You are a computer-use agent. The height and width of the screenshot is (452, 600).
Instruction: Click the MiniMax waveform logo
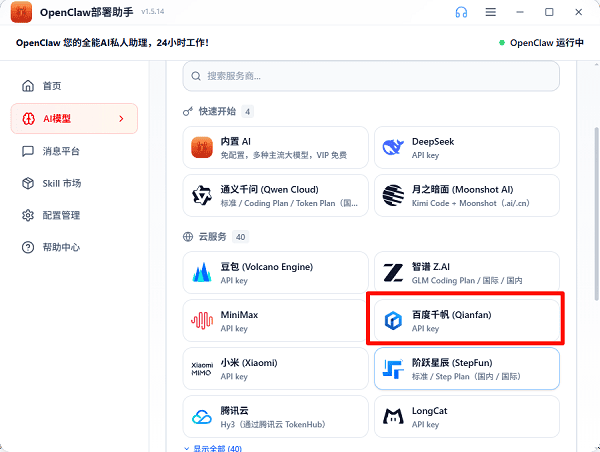coord(202,321)
